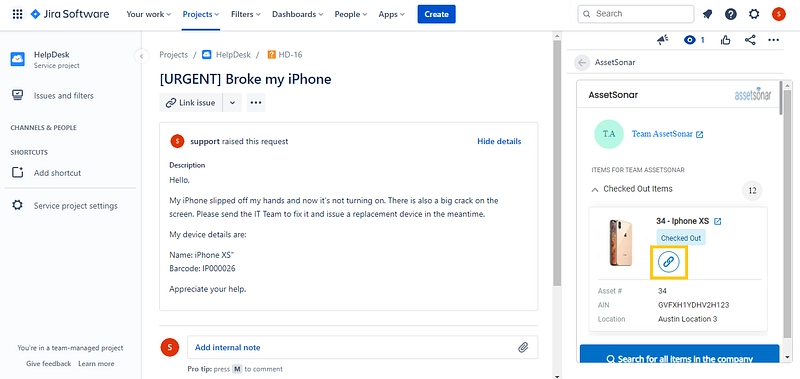The image size is (800, 379).
Task: Go back with AssetSonar panel arrow
Action: pos(582,63)
